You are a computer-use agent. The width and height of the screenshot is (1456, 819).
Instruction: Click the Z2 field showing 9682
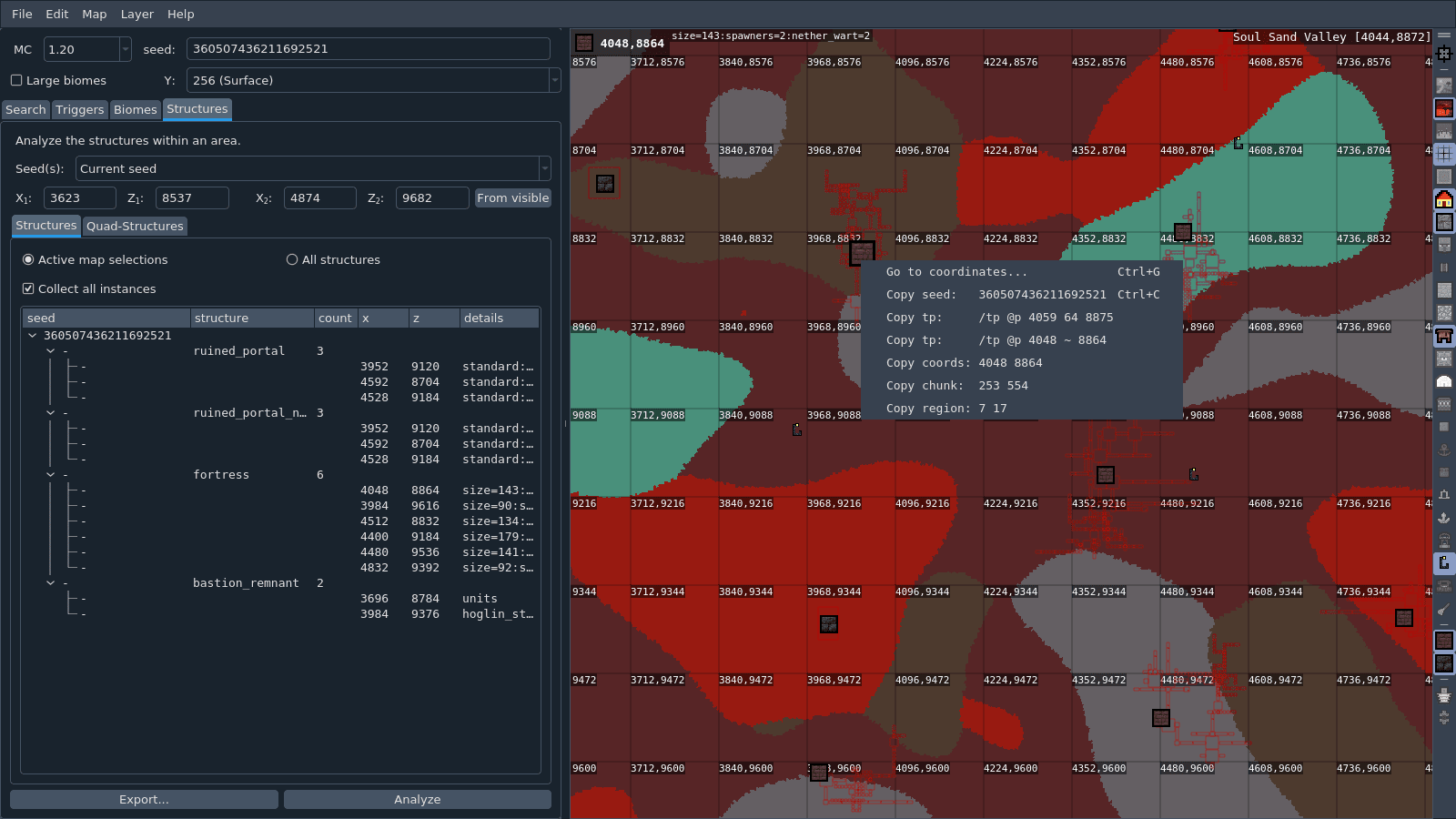(432, 197)
